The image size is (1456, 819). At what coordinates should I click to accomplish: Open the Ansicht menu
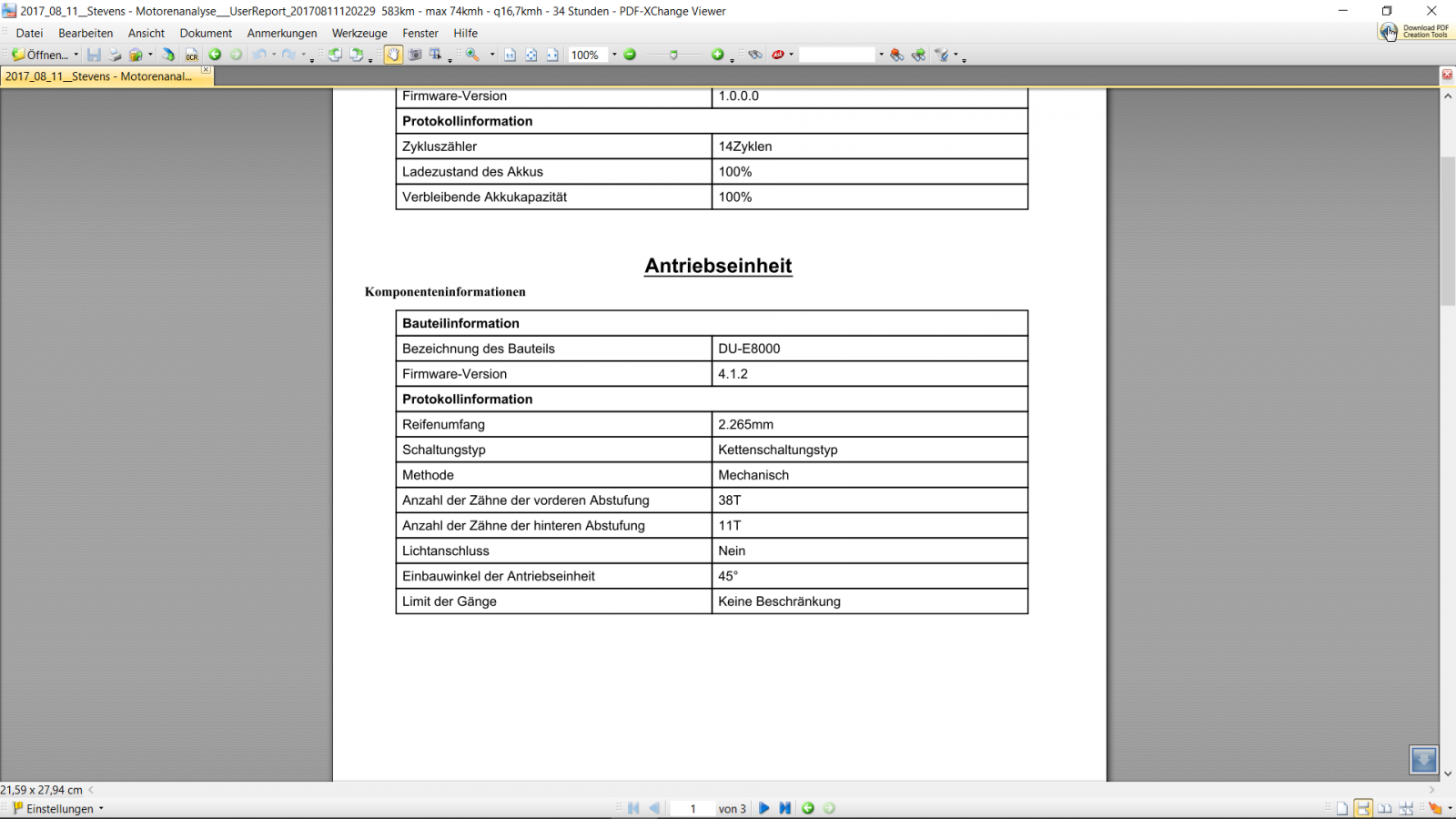[147, 33]
